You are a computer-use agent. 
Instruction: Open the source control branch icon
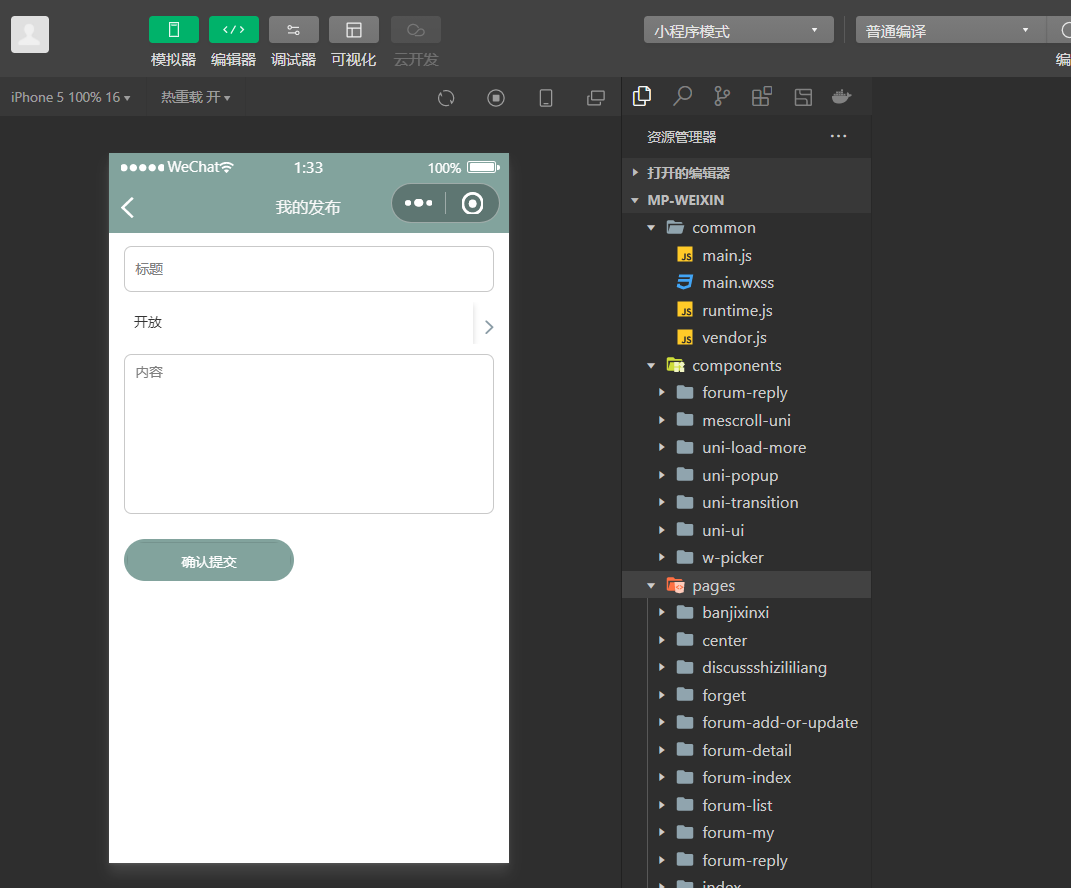point(722,96)
